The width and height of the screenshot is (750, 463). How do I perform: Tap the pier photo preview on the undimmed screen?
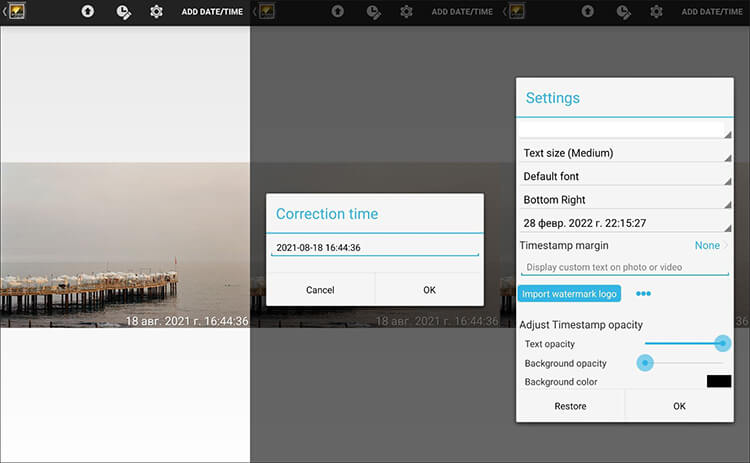(x=125, y=245)
